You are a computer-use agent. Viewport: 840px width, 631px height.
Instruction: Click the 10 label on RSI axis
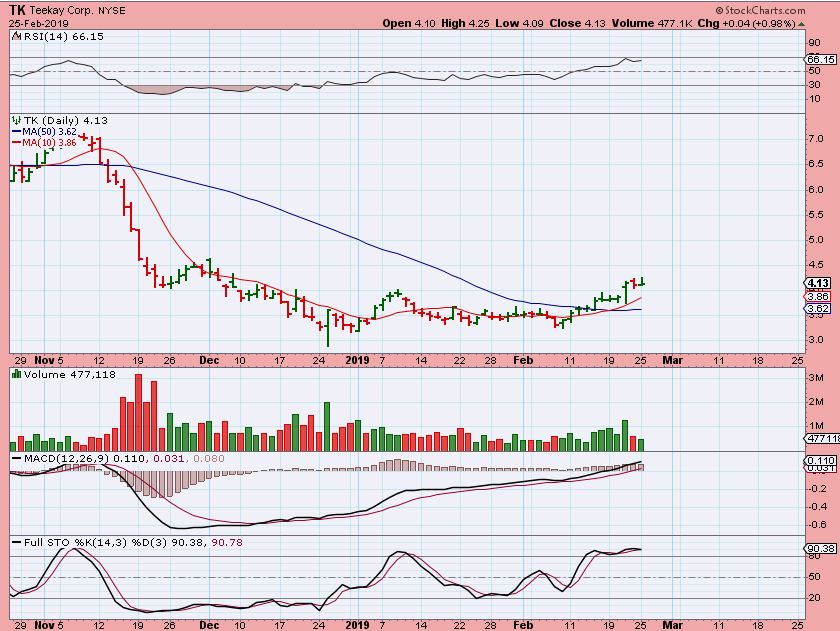point(814,99)
